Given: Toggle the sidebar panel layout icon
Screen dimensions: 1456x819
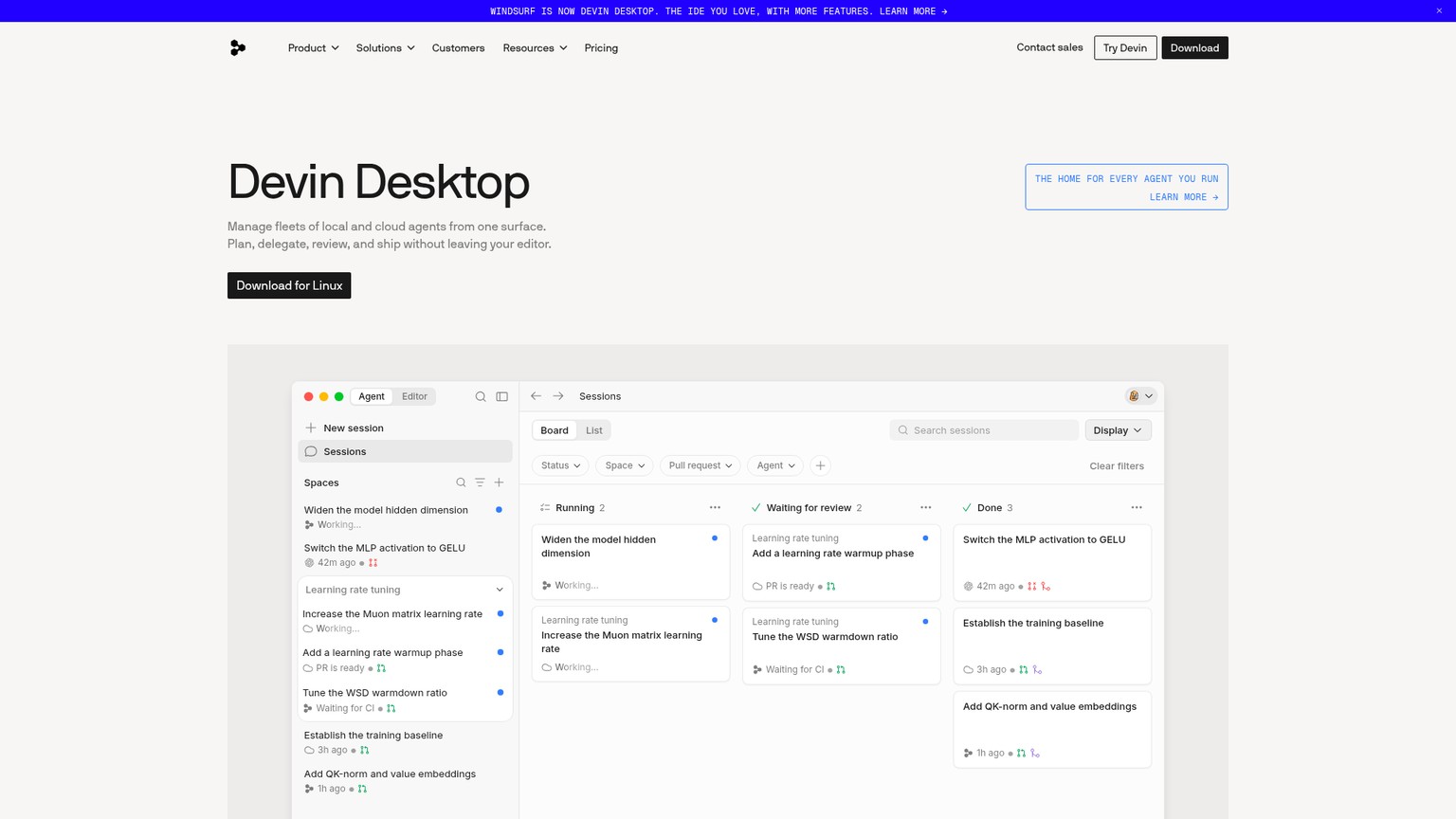Looking at the screenshot, I should tap(502, 396).
